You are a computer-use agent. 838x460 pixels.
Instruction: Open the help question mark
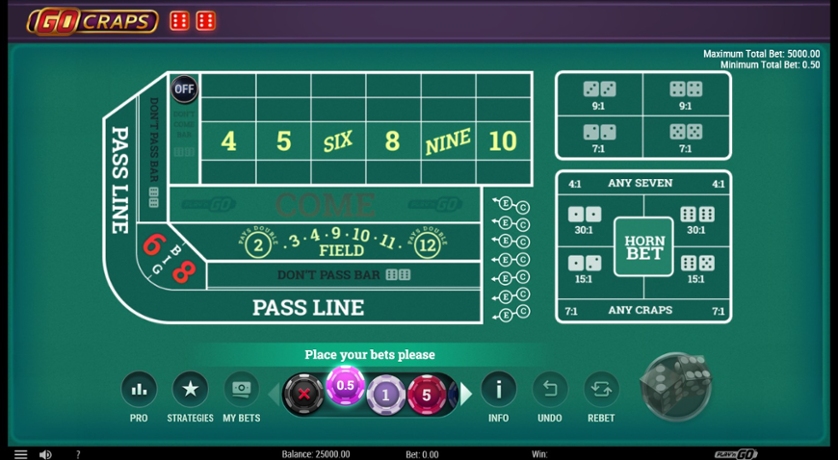(78, 454)
